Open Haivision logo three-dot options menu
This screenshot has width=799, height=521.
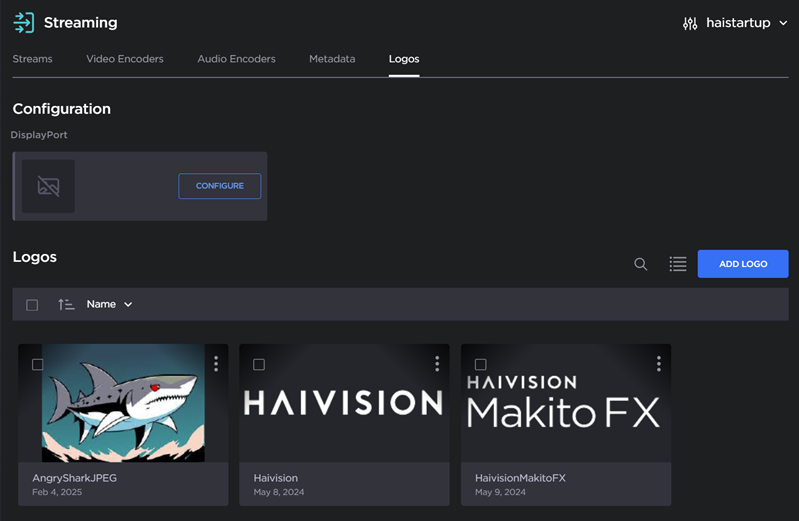[x=437, y=364]
